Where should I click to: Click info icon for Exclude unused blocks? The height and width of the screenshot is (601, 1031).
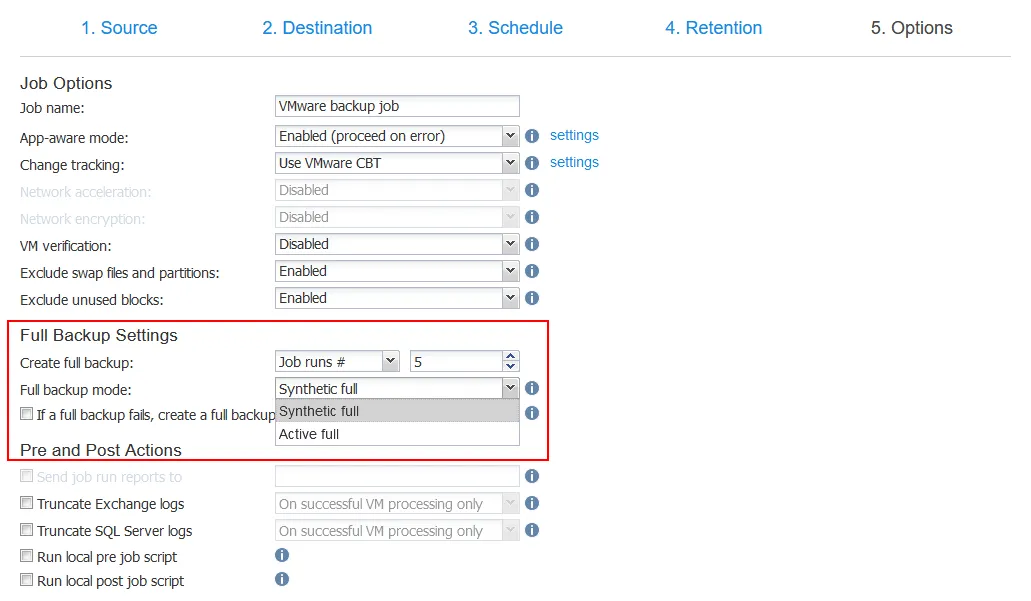click(532, 298)
